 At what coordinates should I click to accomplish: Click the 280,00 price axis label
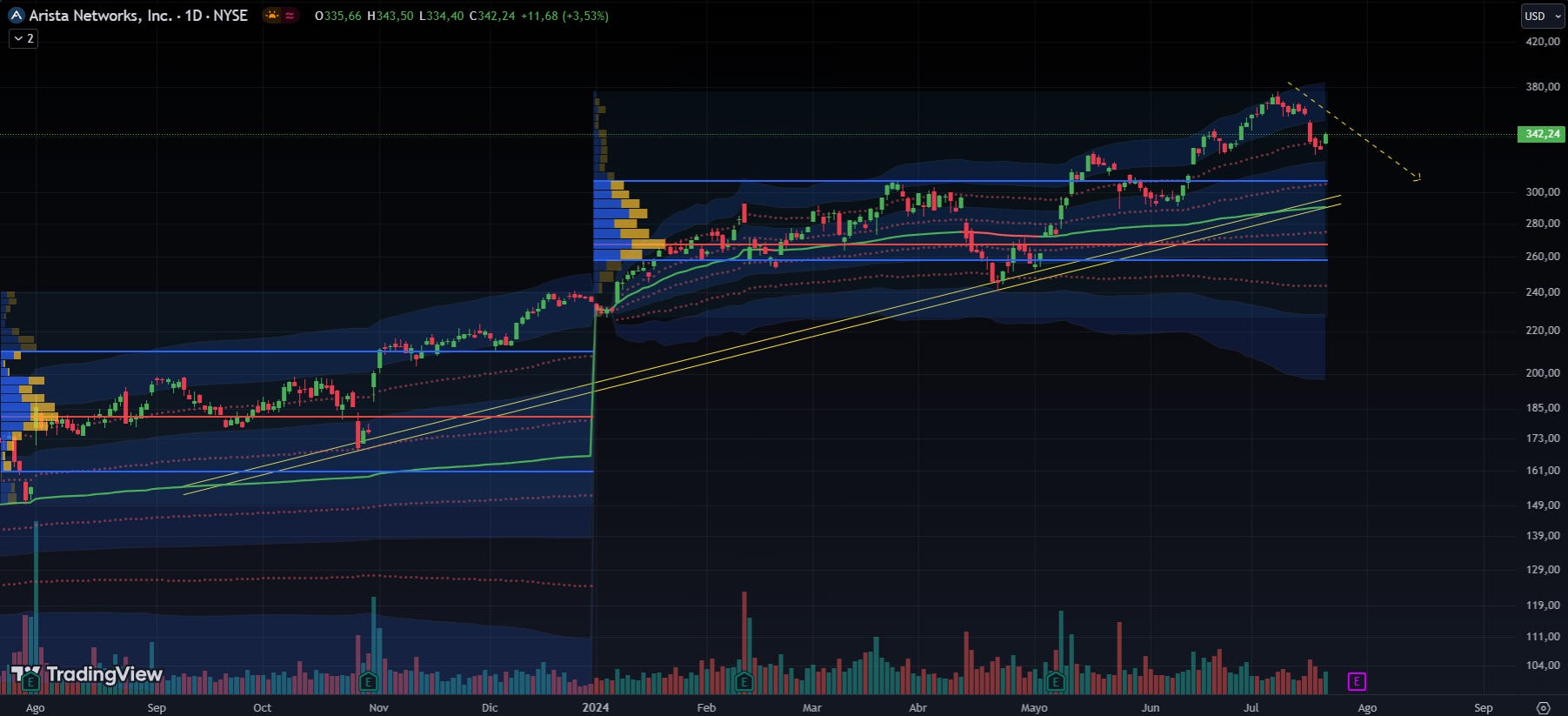1543,224
